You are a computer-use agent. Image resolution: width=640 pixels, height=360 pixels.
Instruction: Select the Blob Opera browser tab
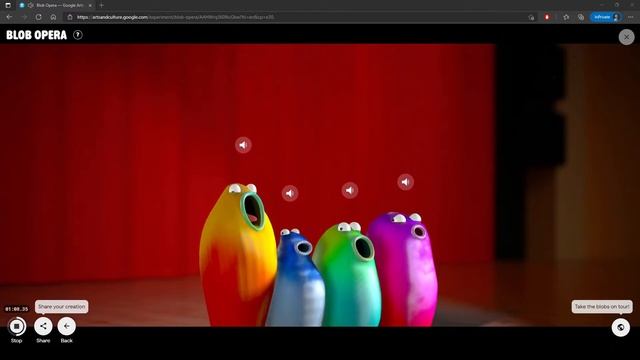coord(56,5)
